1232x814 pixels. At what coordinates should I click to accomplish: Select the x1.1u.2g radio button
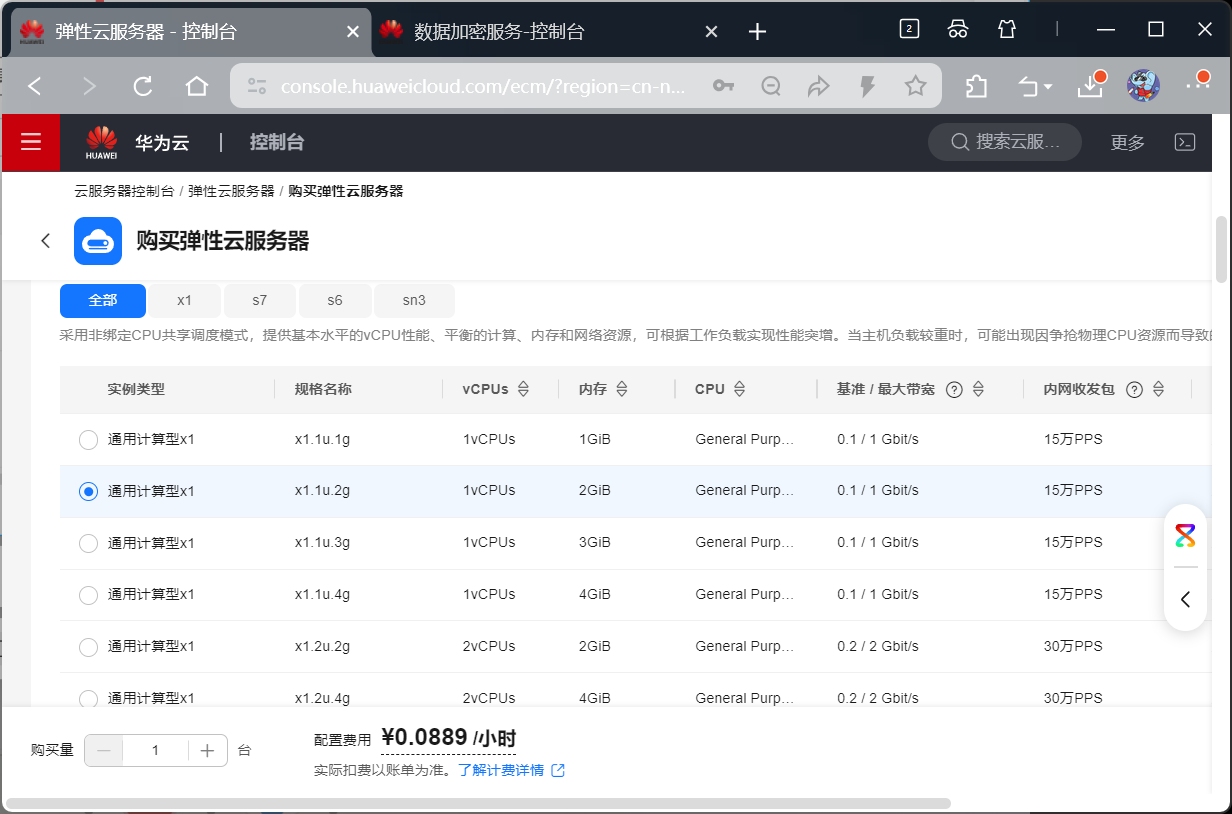88,491
